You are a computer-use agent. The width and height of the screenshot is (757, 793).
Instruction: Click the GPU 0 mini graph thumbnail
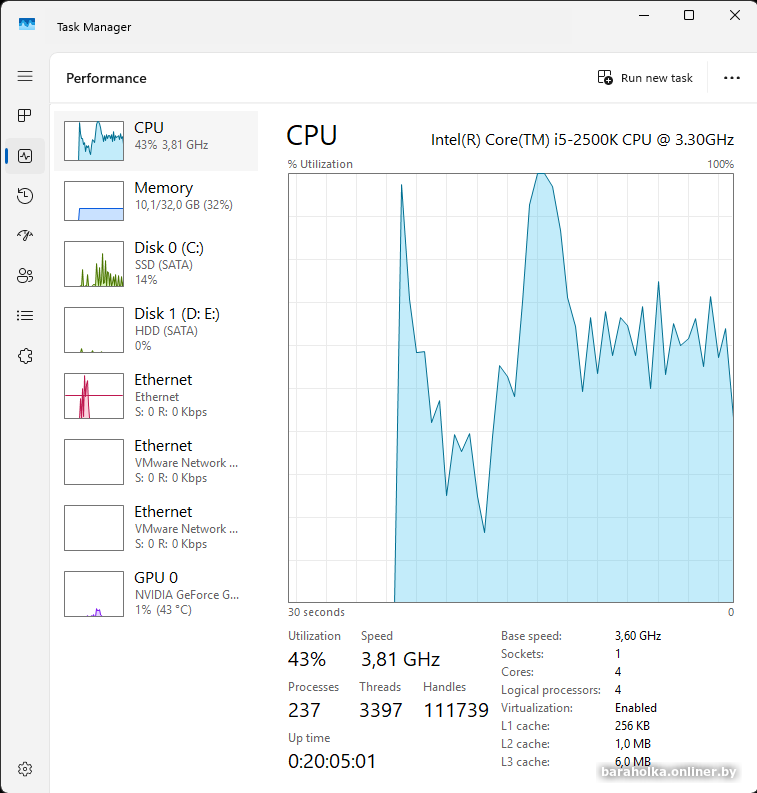94,594
